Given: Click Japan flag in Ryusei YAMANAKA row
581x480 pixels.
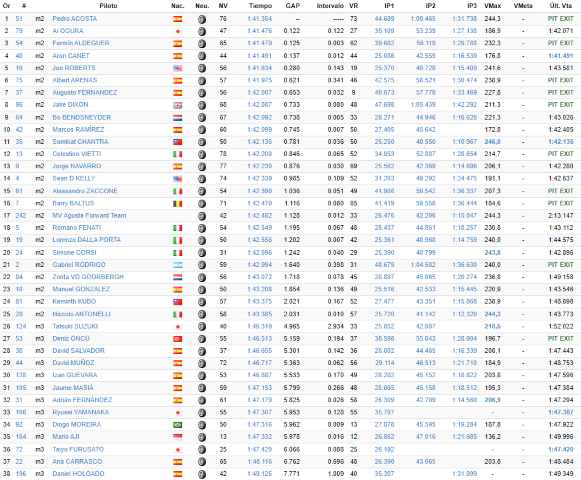Looking at the screenshot, I should 177,413.
